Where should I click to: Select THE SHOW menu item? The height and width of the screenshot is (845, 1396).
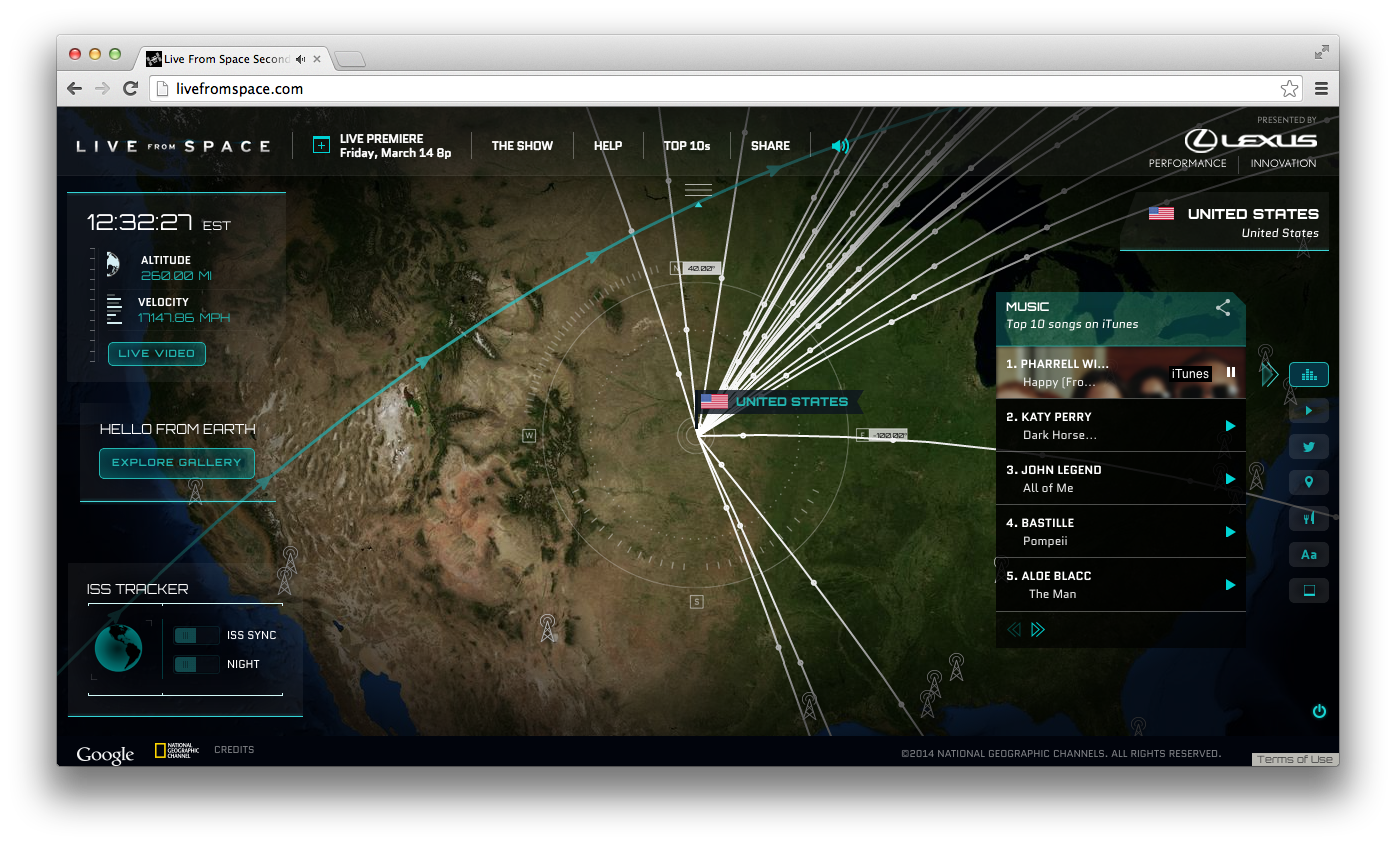pyautogui.click(x=522, y=145)
